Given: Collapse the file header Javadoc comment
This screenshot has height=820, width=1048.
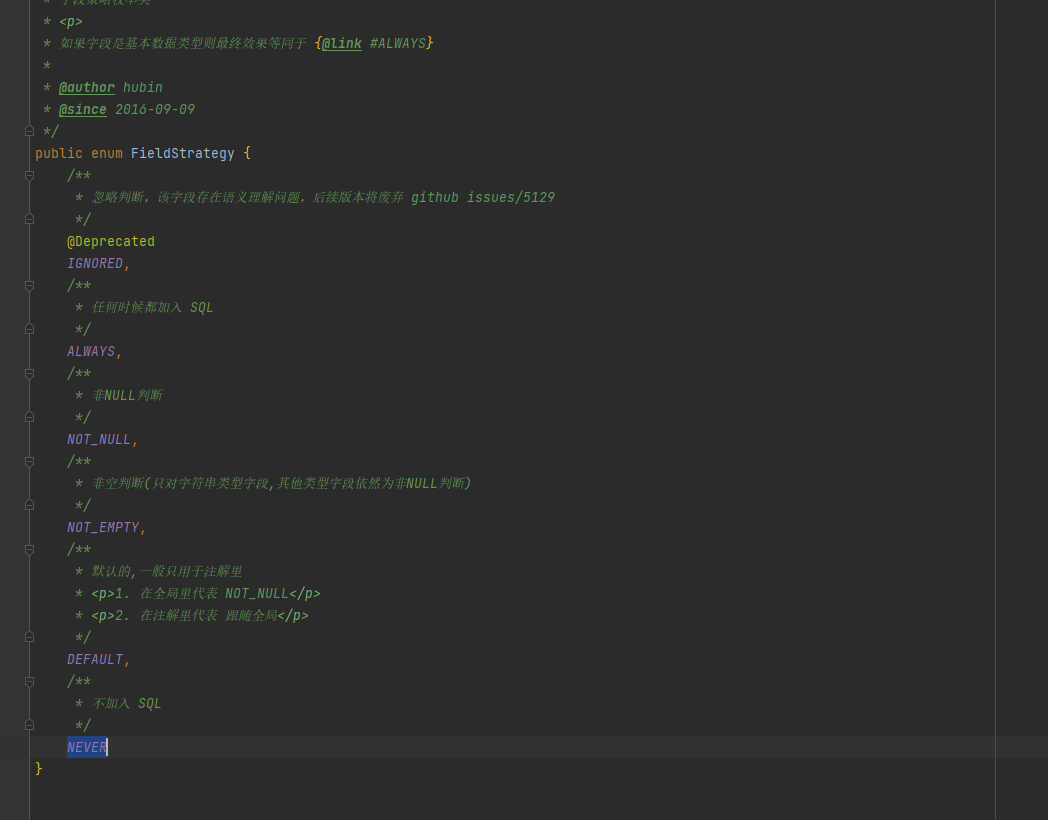Looking at the screenshot, I should click(29, 131).
